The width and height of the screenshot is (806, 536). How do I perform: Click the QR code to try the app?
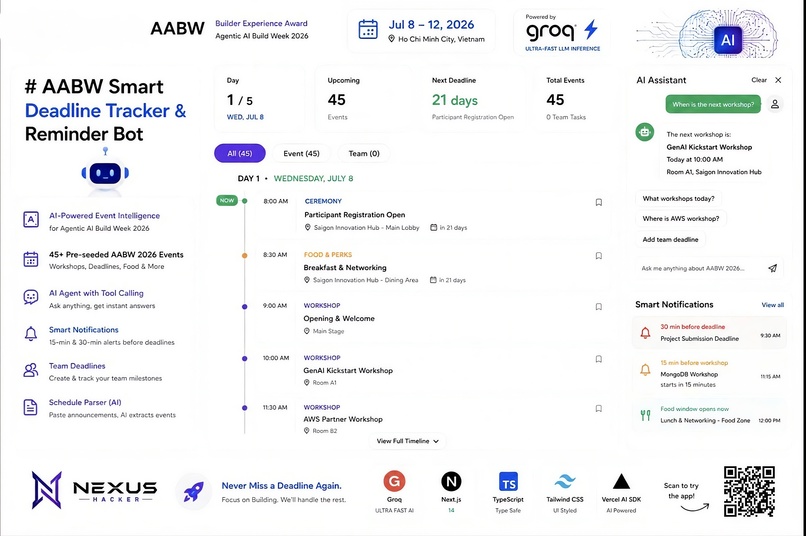(749, 491)
